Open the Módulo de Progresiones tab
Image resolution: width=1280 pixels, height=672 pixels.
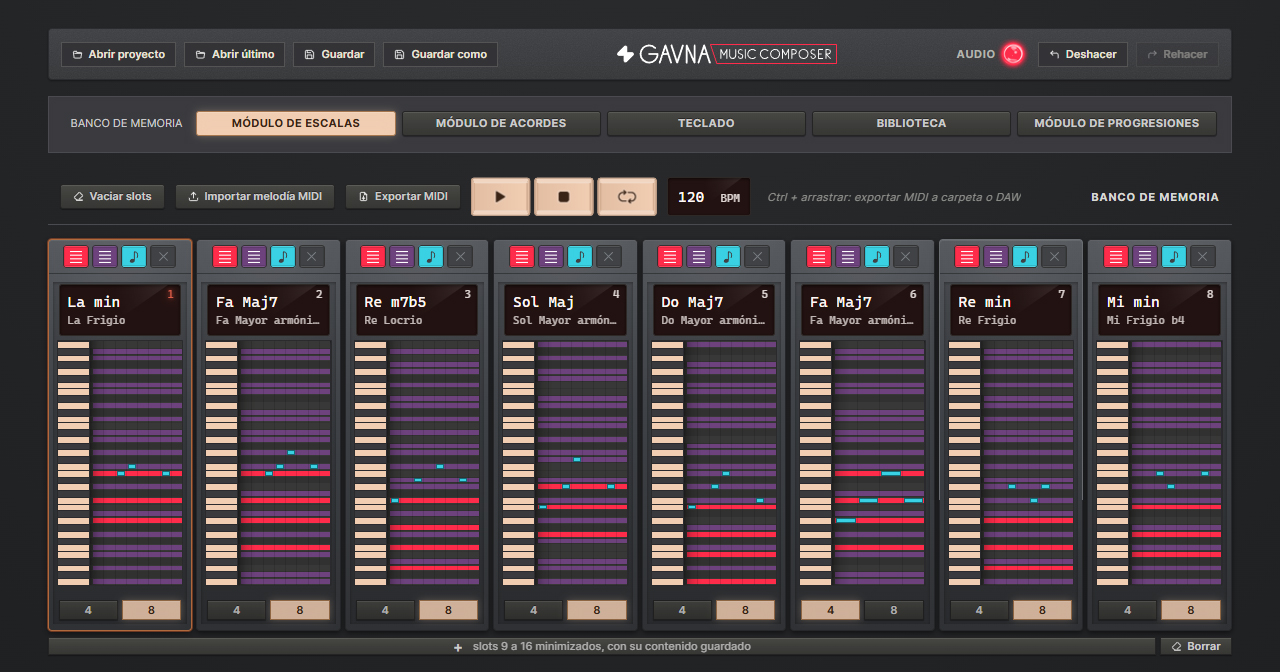pos(1116,124)
